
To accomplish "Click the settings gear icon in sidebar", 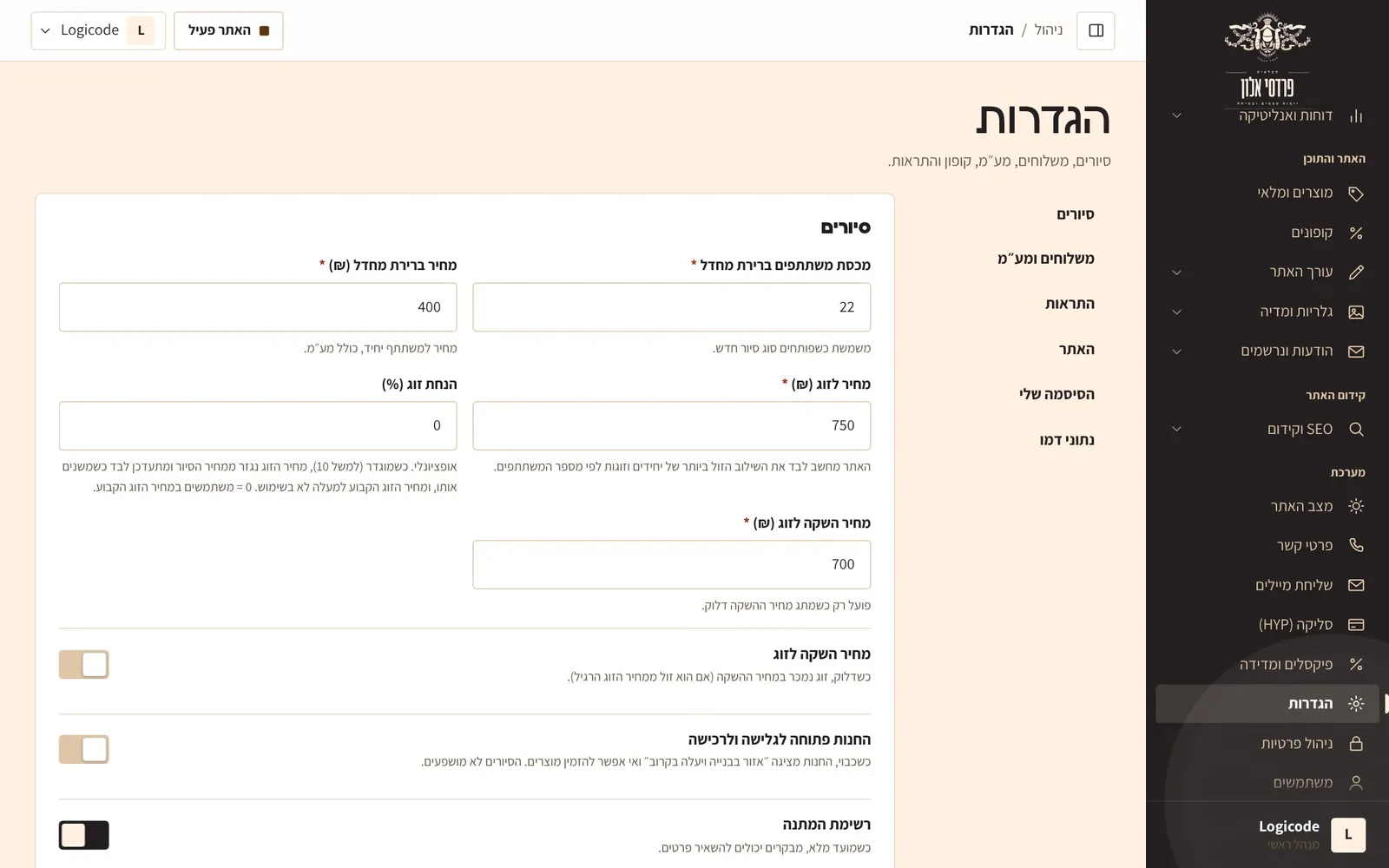I will click(1356, 704).
